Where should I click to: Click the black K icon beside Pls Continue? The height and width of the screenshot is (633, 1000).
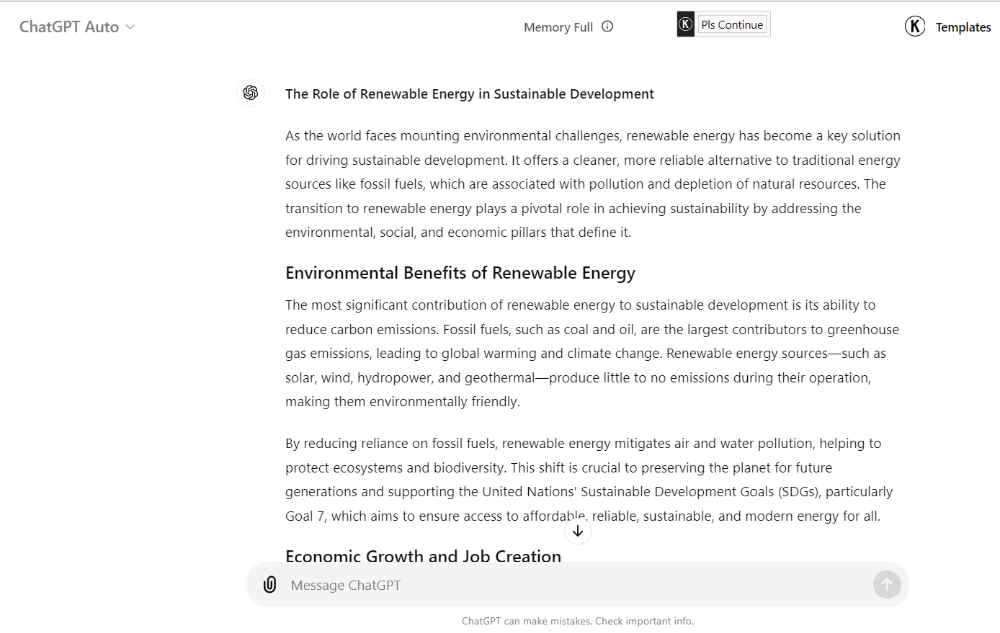685,25
